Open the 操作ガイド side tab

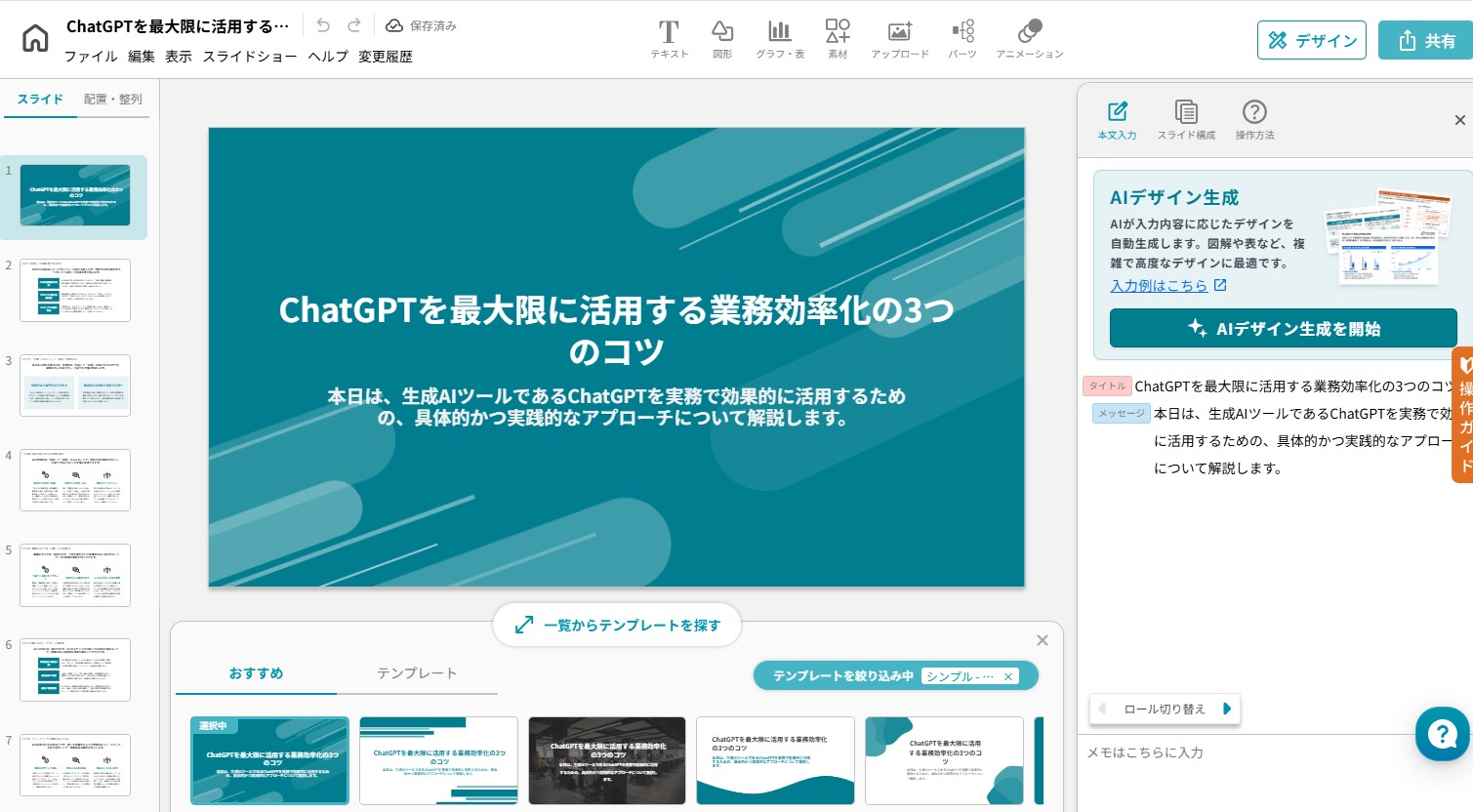pyautogui.click(x=1462, y=415)
